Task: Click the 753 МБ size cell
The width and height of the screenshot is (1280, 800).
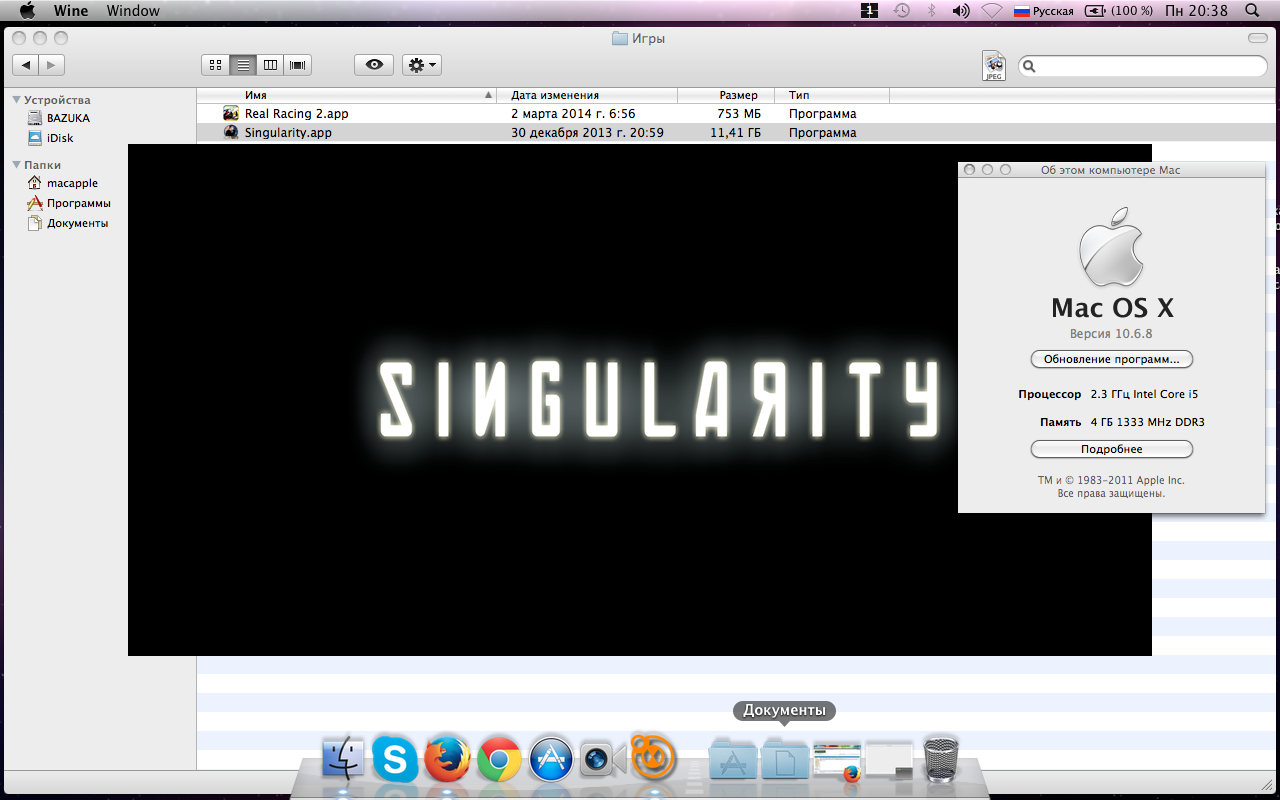Action: tap(739, 114)
